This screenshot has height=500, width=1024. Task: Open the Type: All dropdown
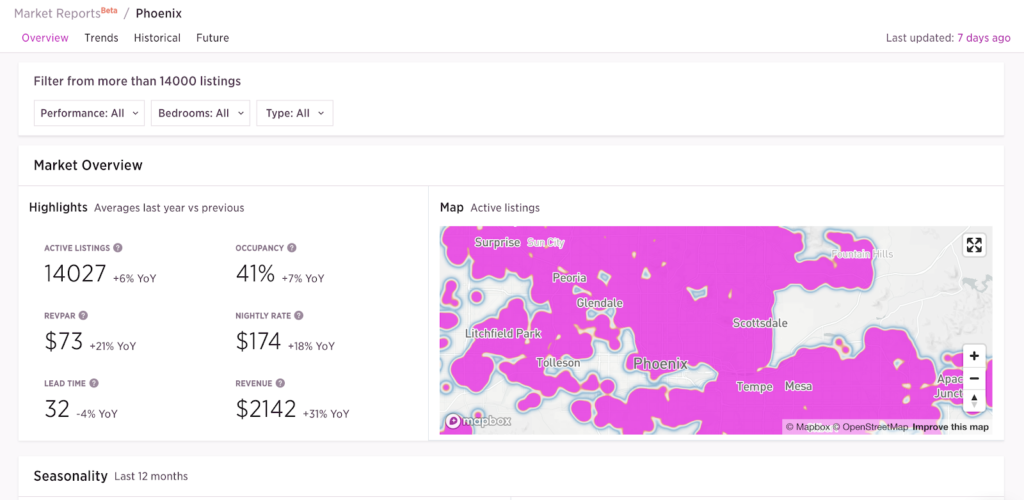295,113
